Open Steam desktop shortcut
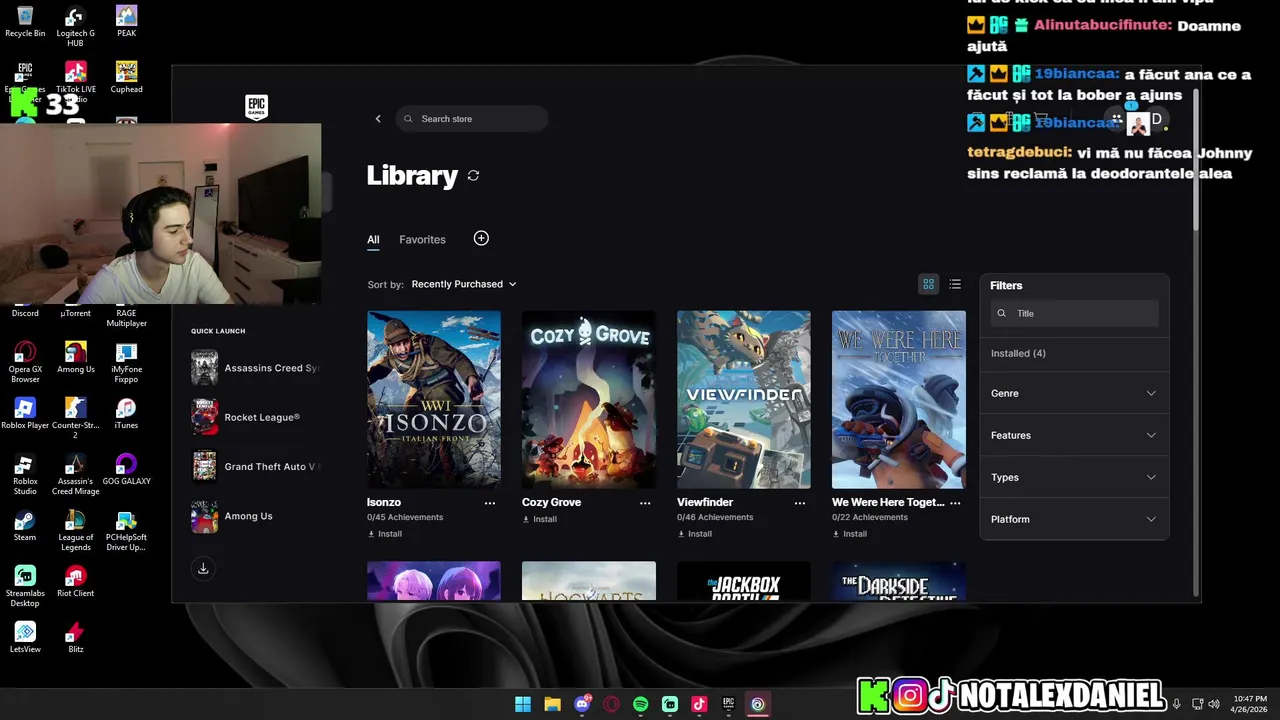Viewport: 1280px width, 720px height. pos(24,526)
